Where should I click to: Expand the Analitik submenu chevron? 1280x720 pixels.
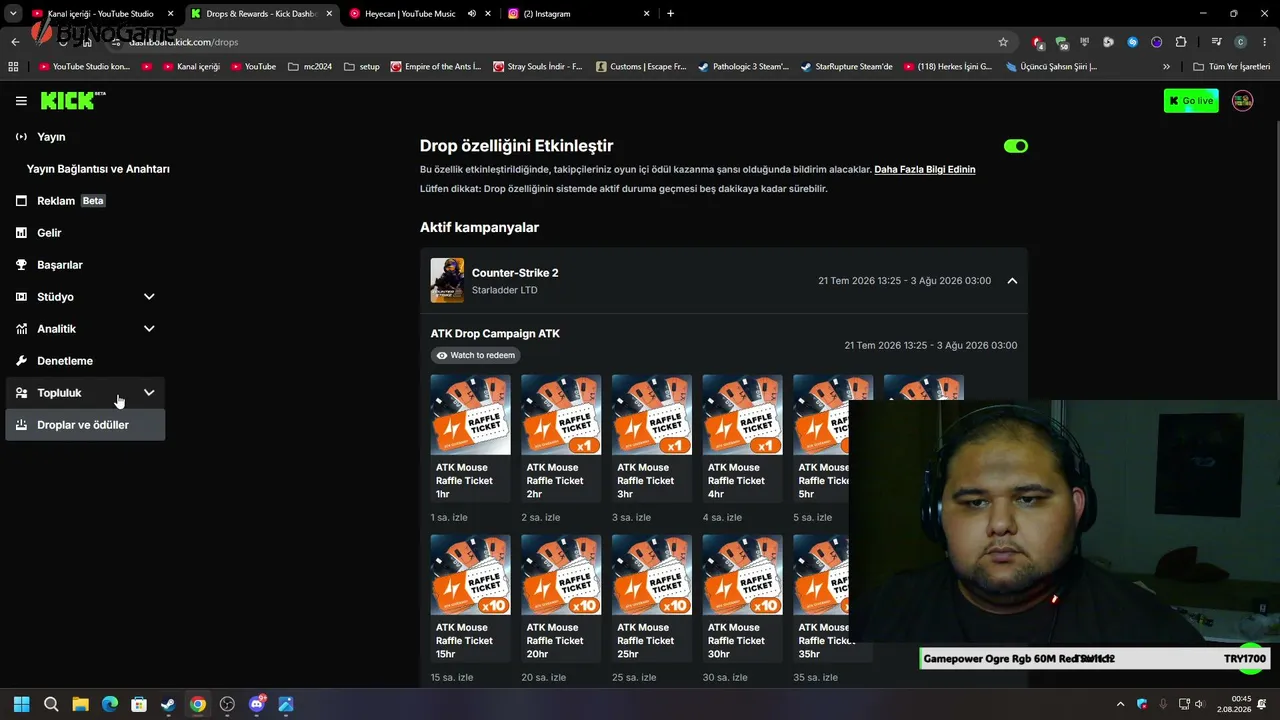click(x=149, y=329)
